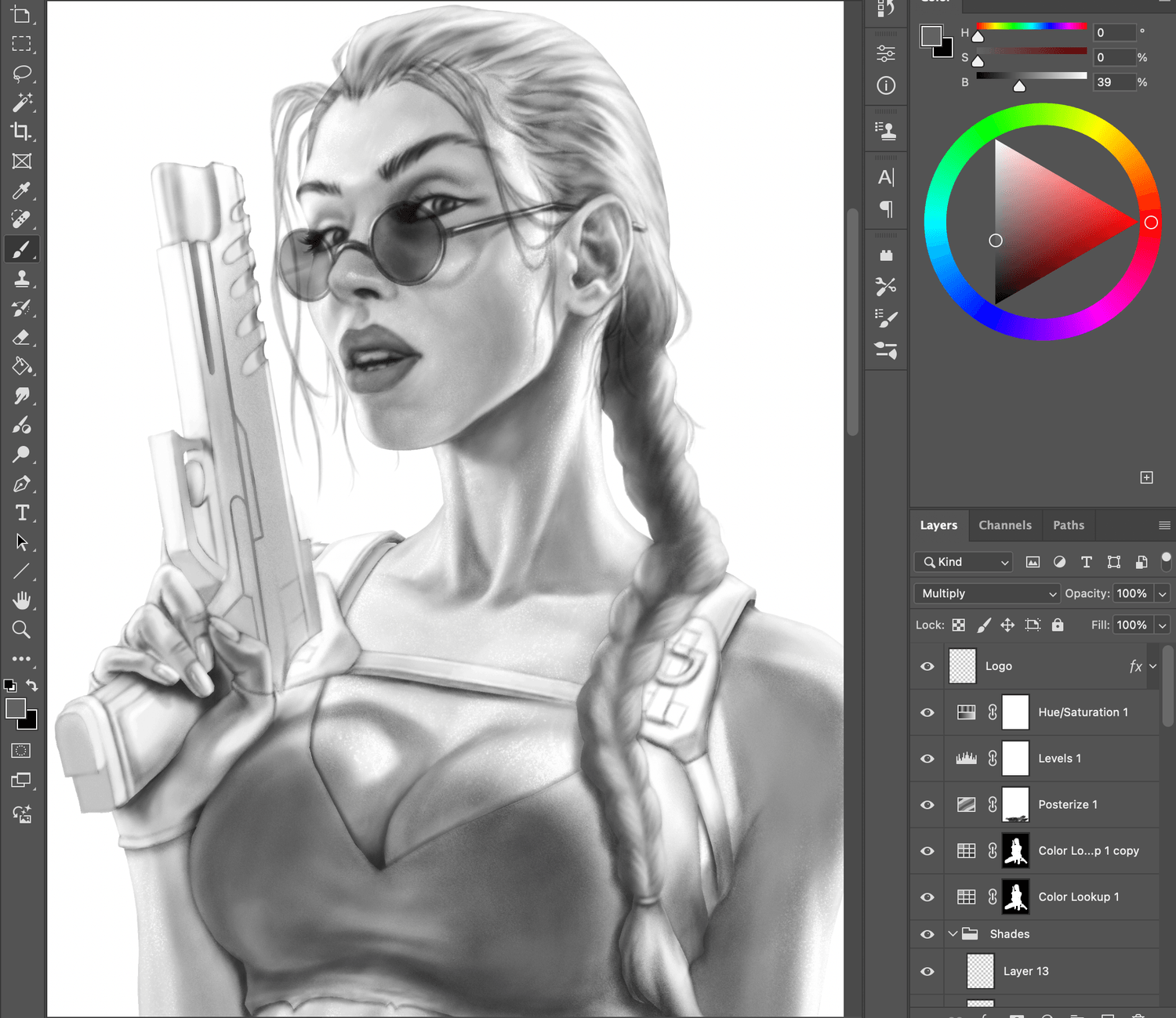
Task: Toggle visibility of Posterize 1 layer
Action: (927, 805)
